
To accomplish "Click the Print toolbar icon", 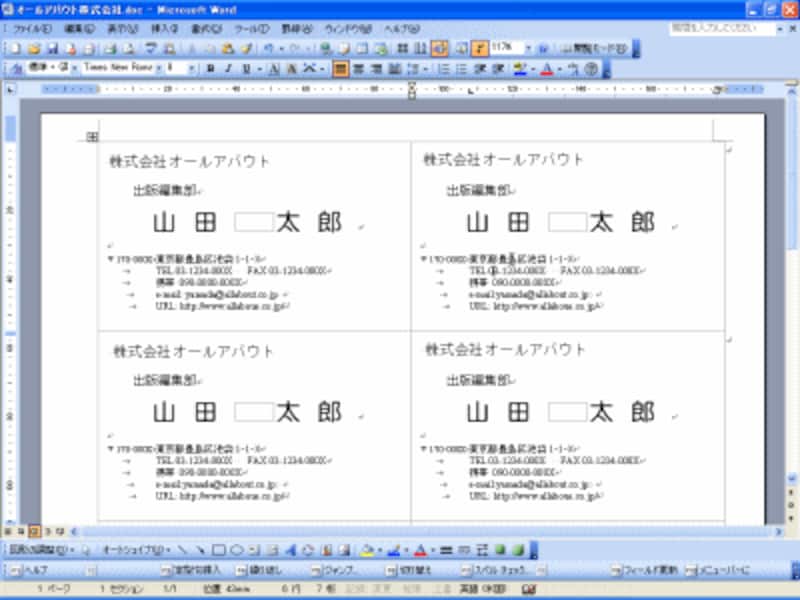I will [x=110, y=48].
